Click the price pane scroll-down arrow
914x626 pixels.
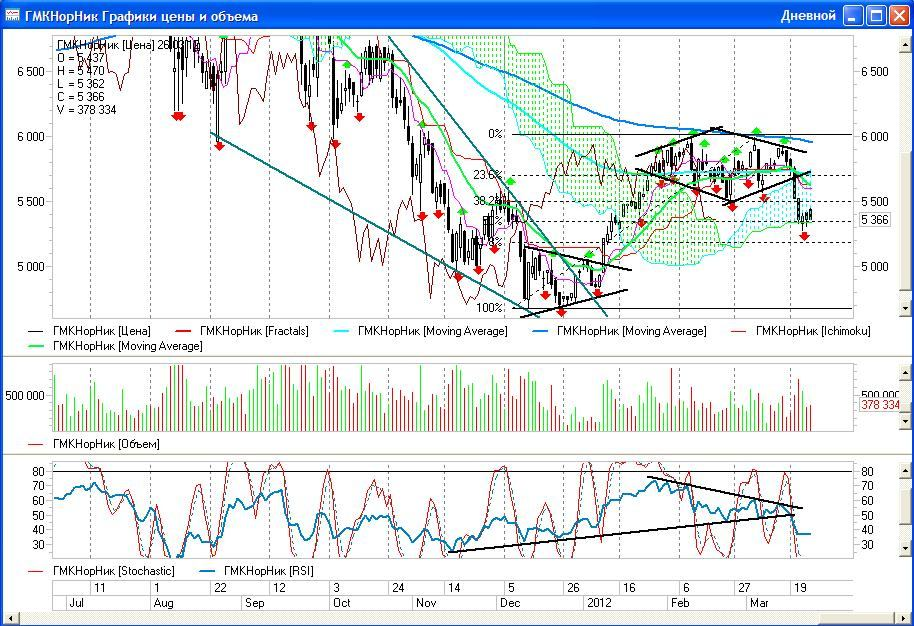click(x=905, y=308)
